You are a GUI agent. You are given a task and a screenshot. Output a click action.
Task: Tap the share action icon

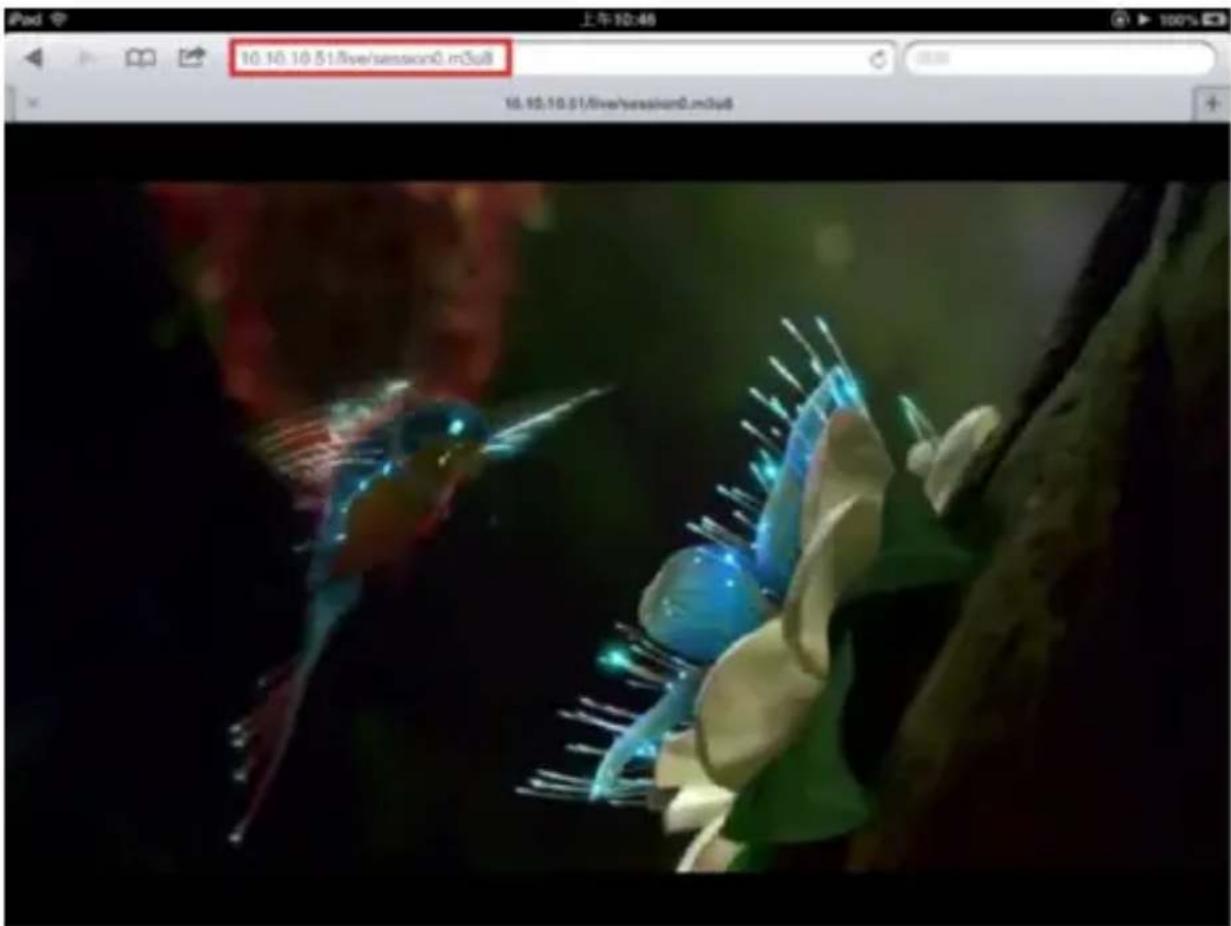pos(192,59)
